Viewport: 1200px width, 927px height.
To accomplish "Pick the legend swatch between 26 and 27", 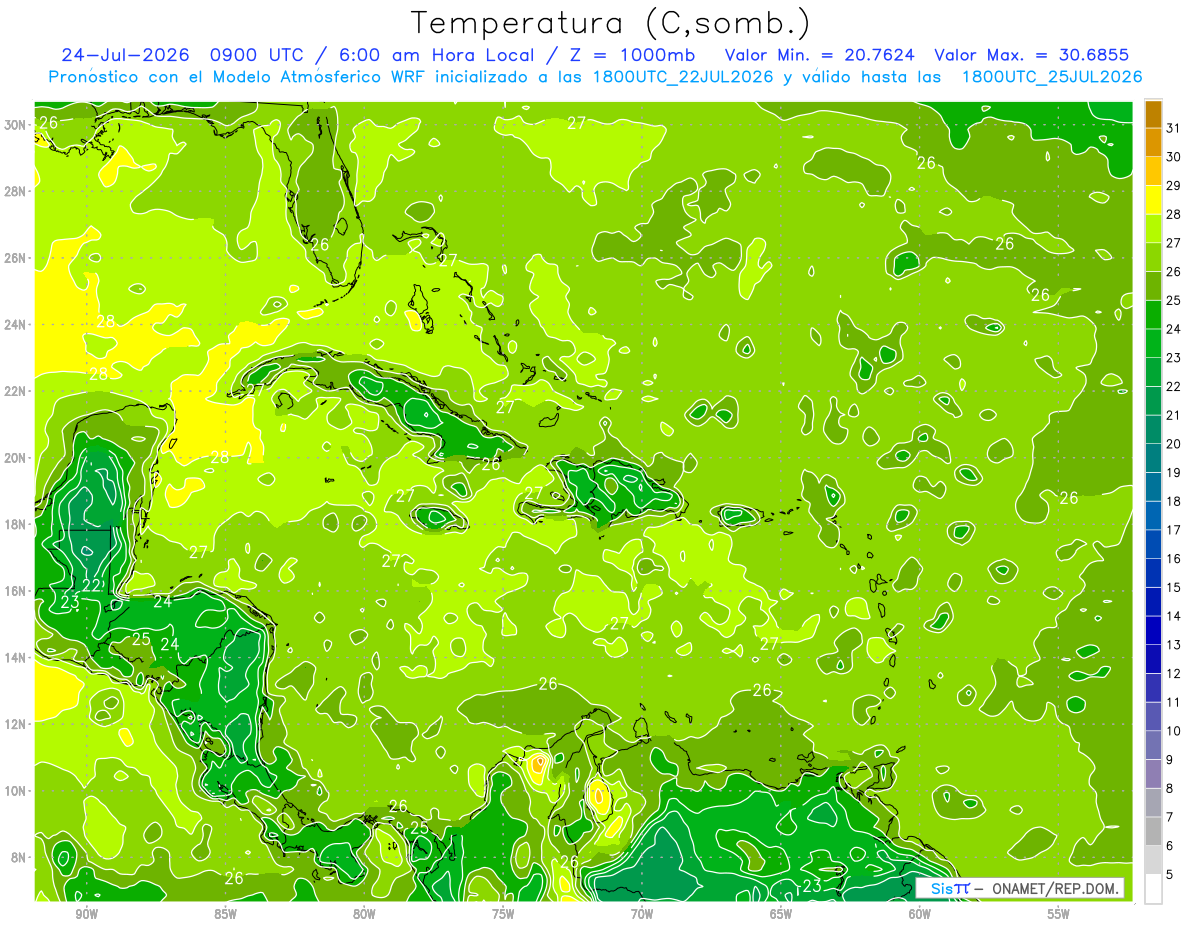I will (x=1153, y=257).
